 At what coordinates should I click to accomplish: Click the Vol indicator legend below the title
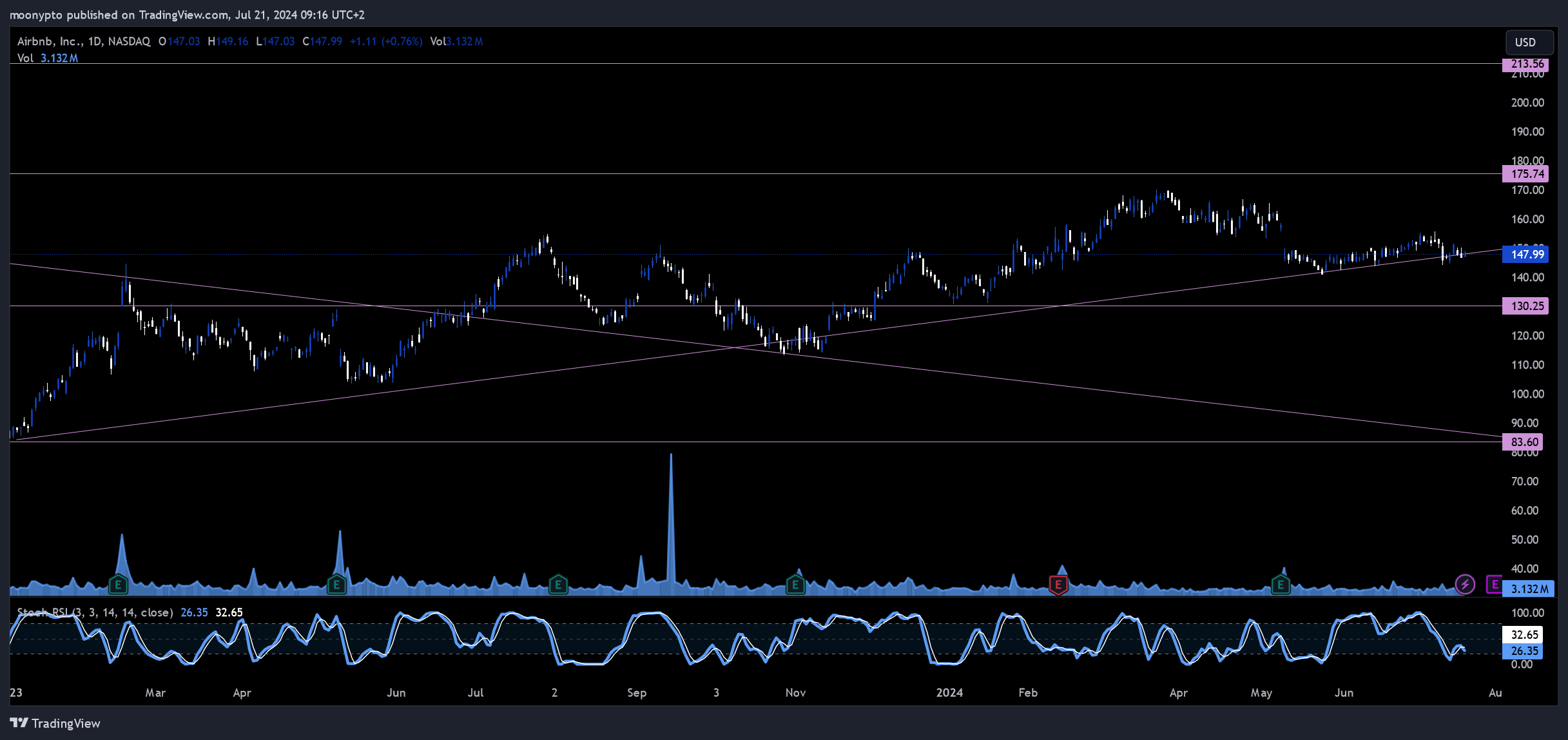pos(48,58)
